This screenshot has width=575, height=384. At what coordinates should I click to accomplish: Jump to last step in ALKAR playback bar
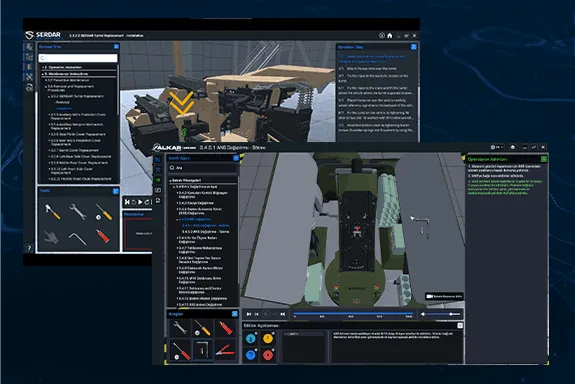click(x=283, y=314)
